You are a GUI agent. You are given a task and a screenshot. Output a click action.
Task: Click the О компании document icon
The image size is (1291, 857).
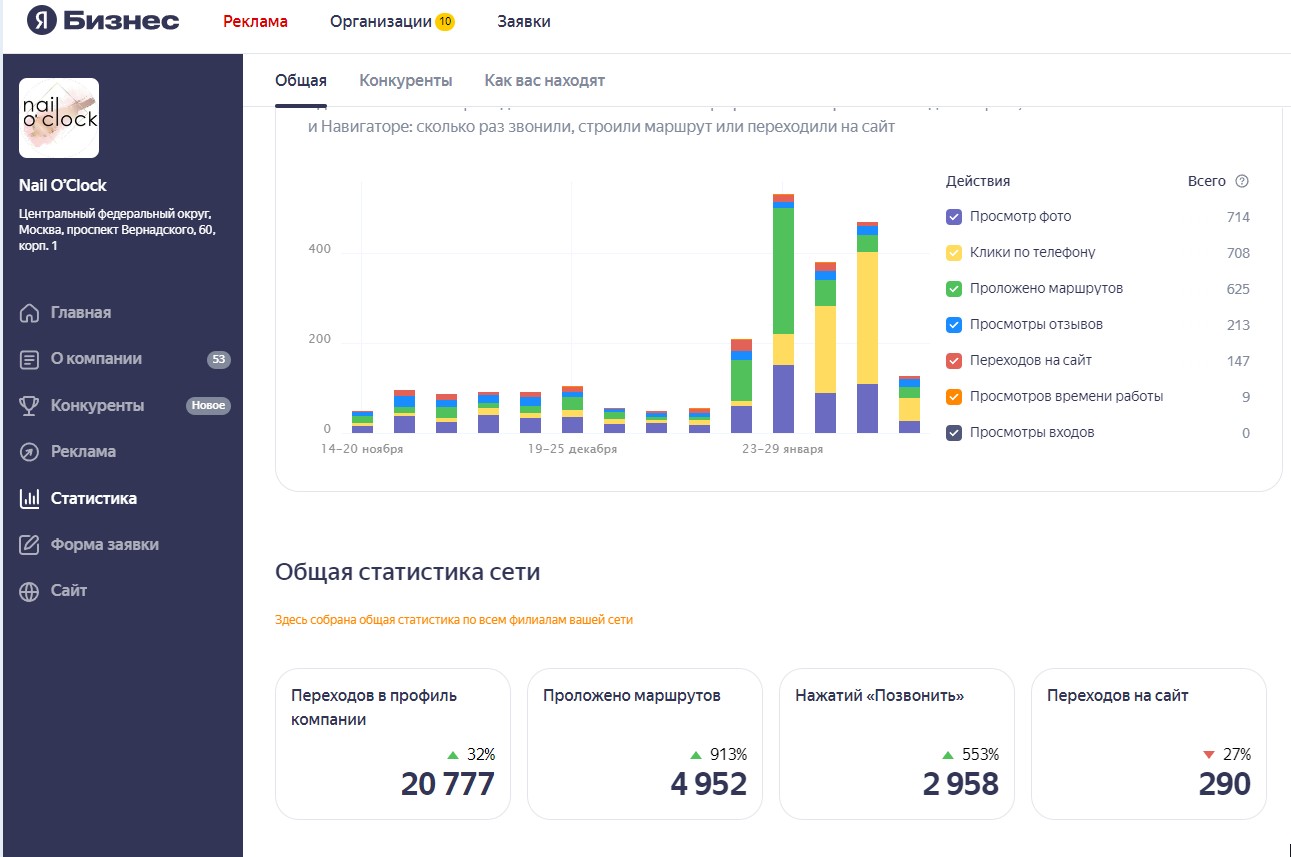coord(30,359)
